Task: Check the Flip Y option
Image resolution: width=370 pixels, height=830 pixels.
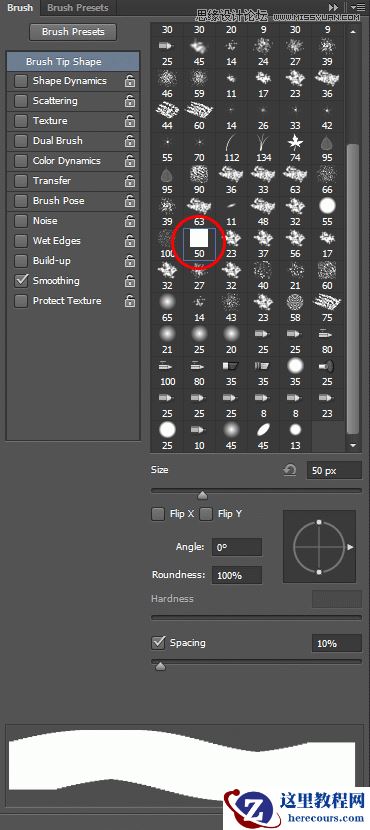Action: 206,514
